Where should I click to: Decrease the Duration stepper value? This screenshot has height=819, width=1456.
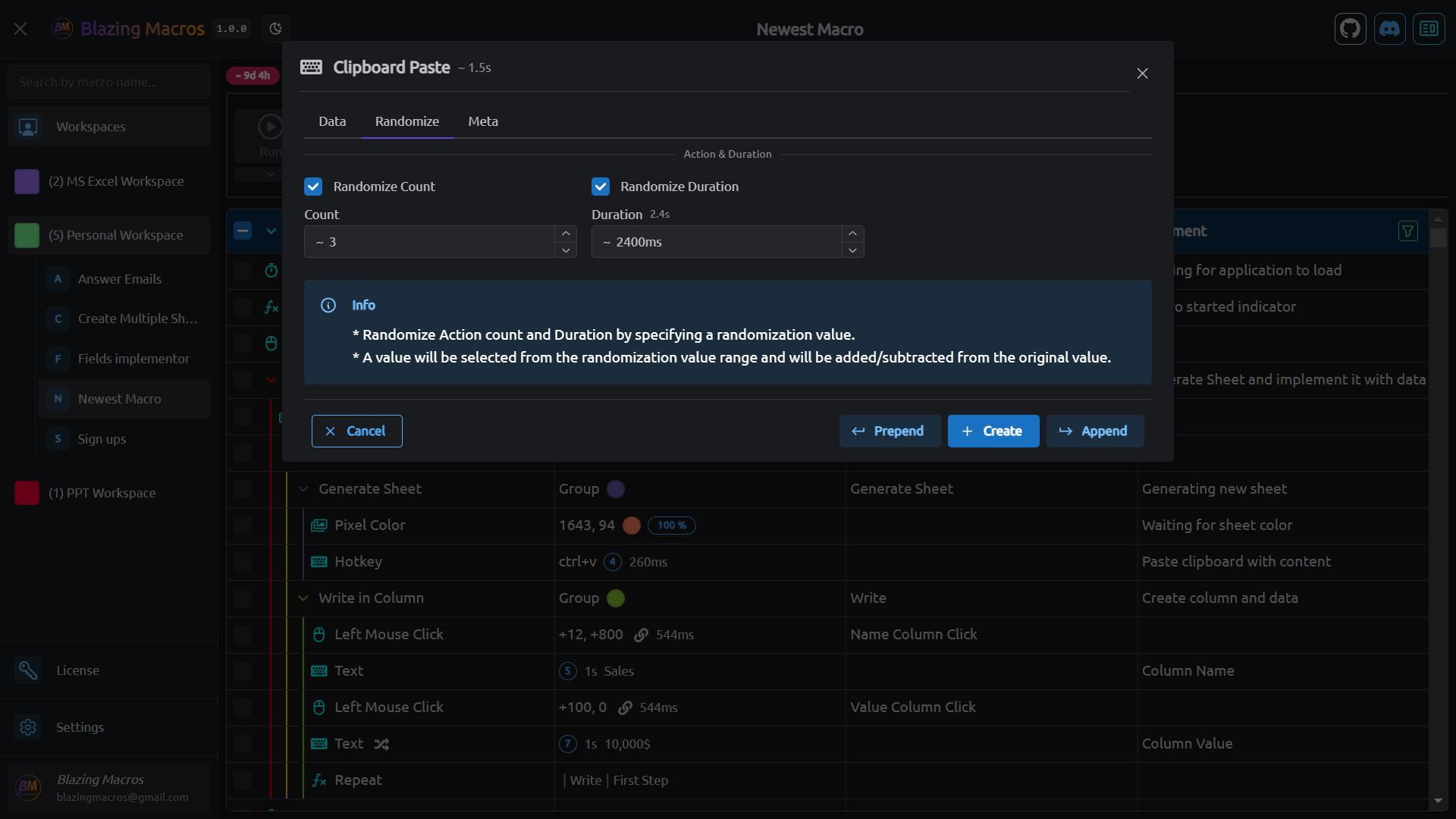point(852,250)
